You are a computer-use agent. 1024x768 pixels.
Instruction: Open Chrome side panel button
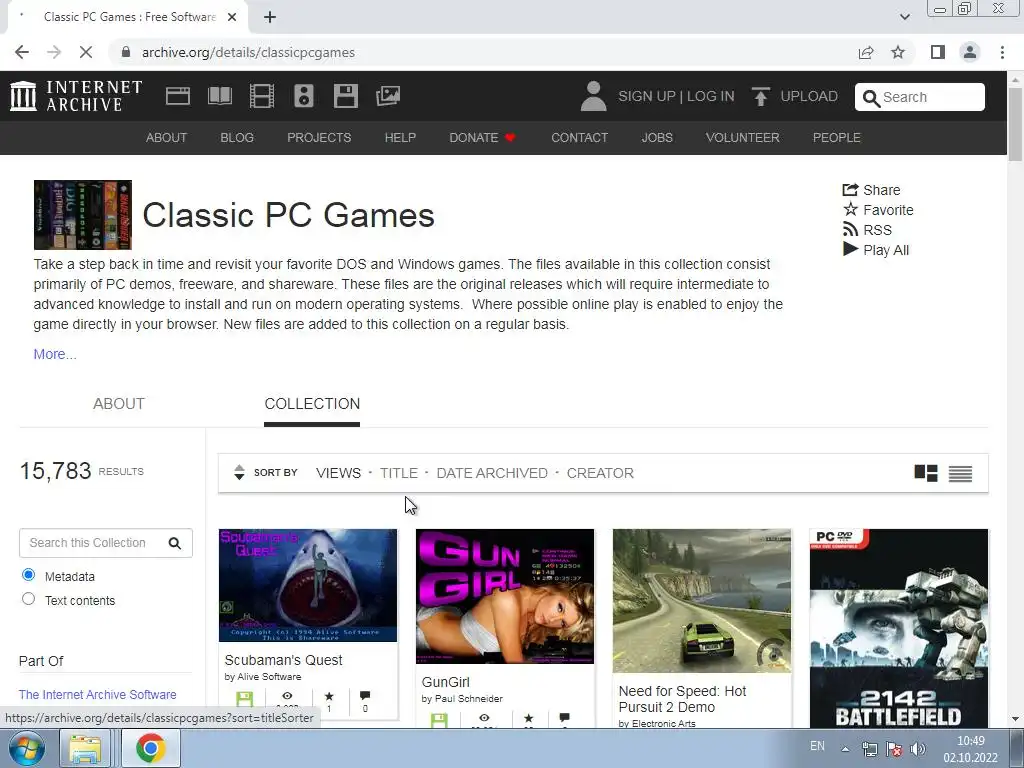tap(938, 52)
